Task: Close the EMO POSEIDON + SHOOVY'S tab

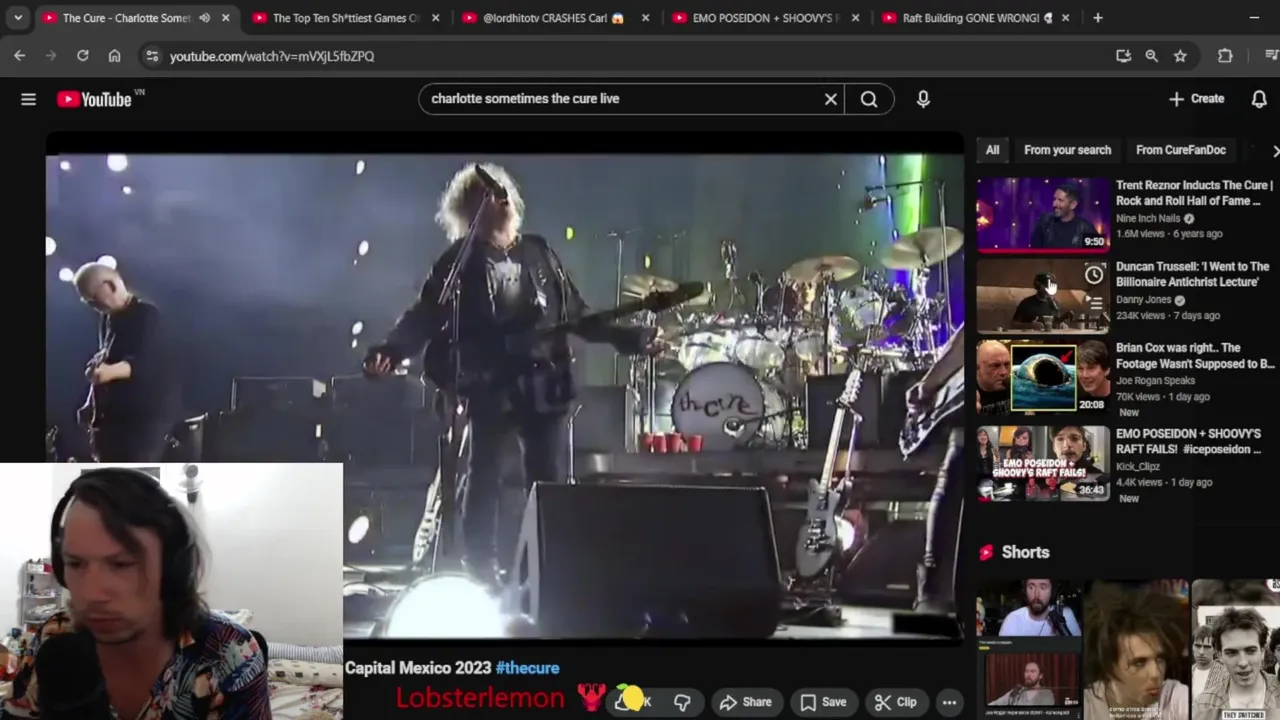Action: coord(855,18)
